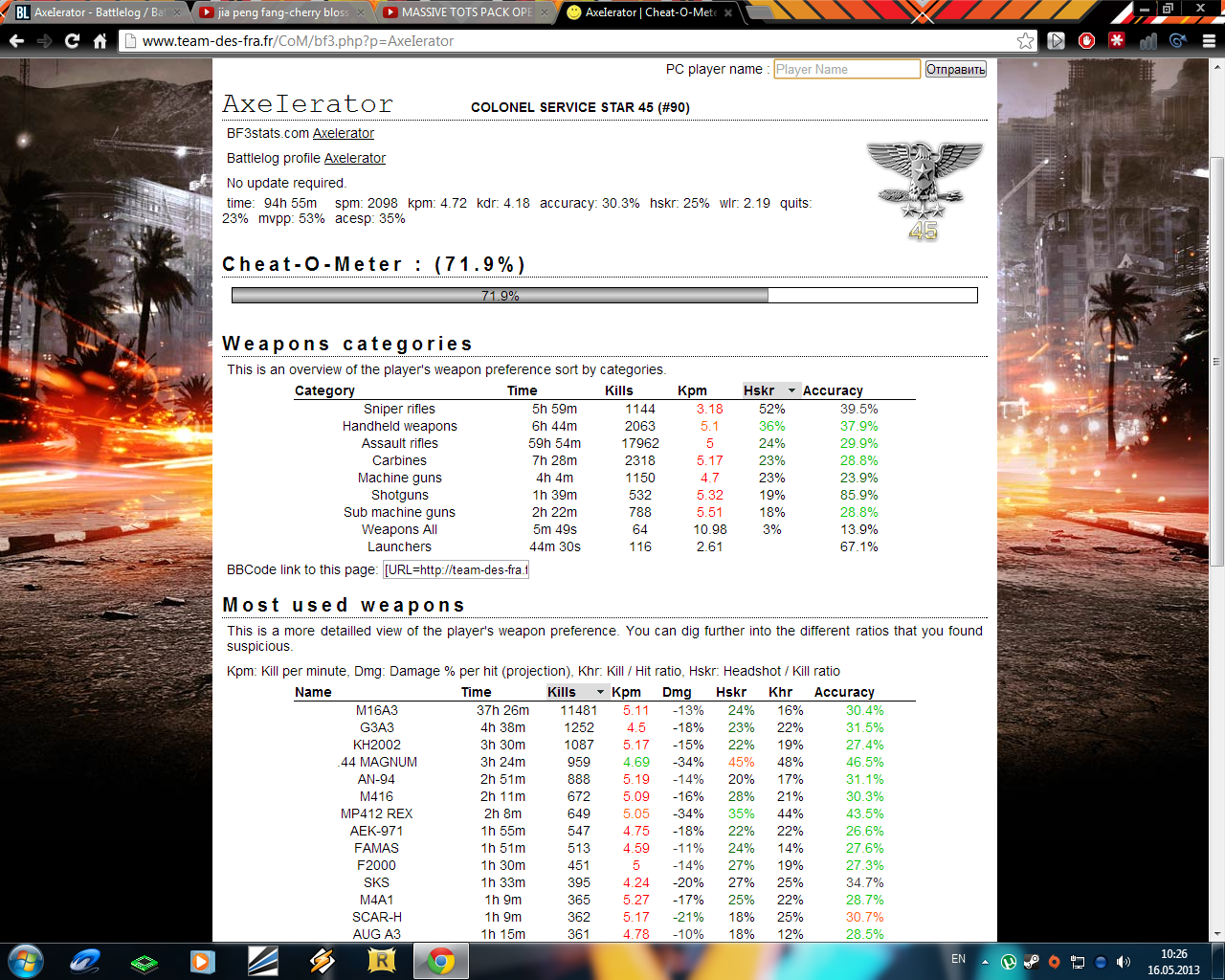Click the Launchers category row
The image size is (1225, 980).
click(605, 546)
